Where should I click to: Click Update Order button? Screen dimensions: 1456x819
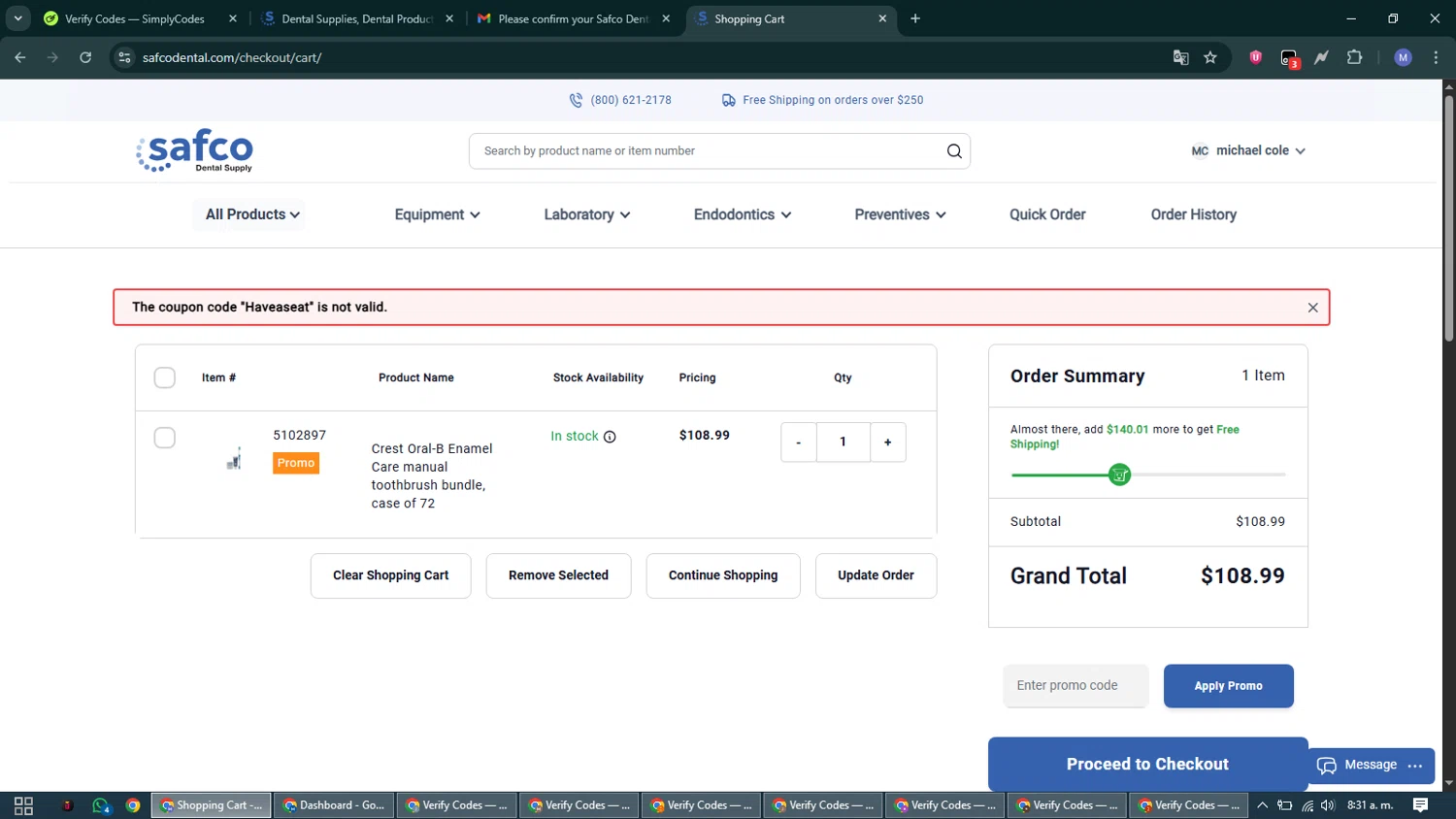tap(876, 575)
